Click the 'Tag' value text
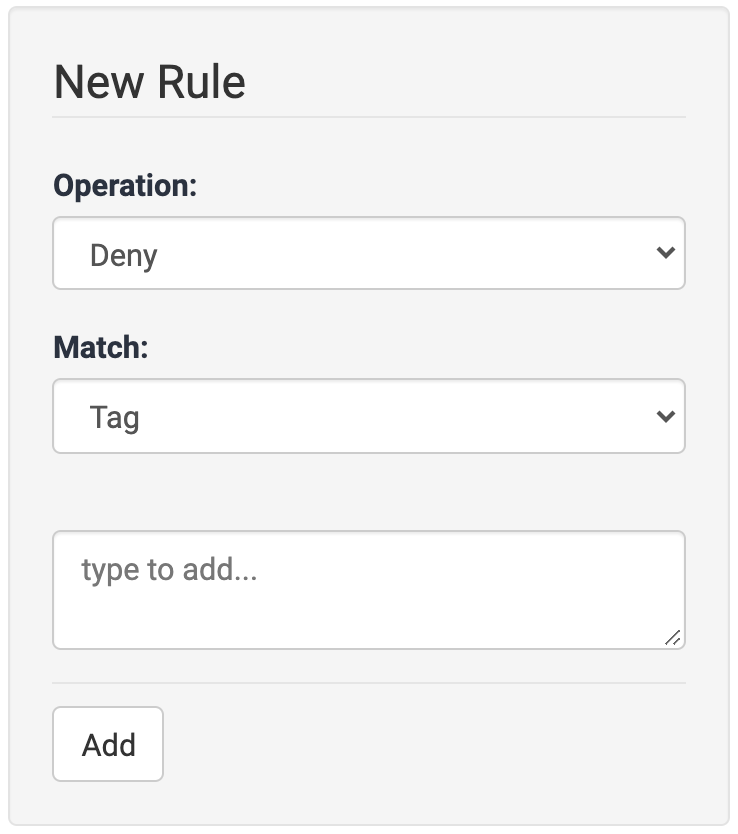Screen dimensions: 738x834 point(114,417)
